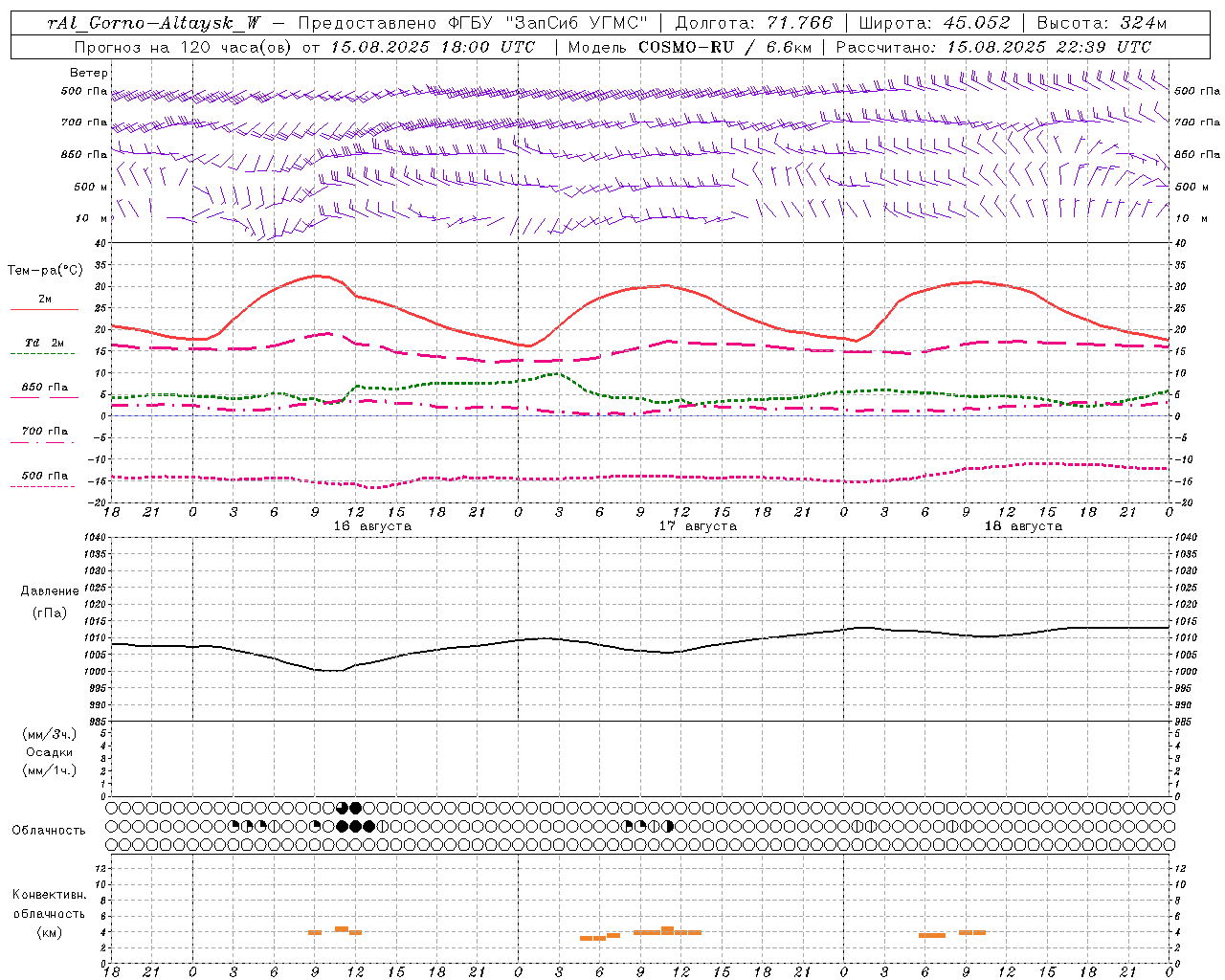Select the 'Широта: 45.052' header value
1225x980 pixels.
tap(934, 23)
